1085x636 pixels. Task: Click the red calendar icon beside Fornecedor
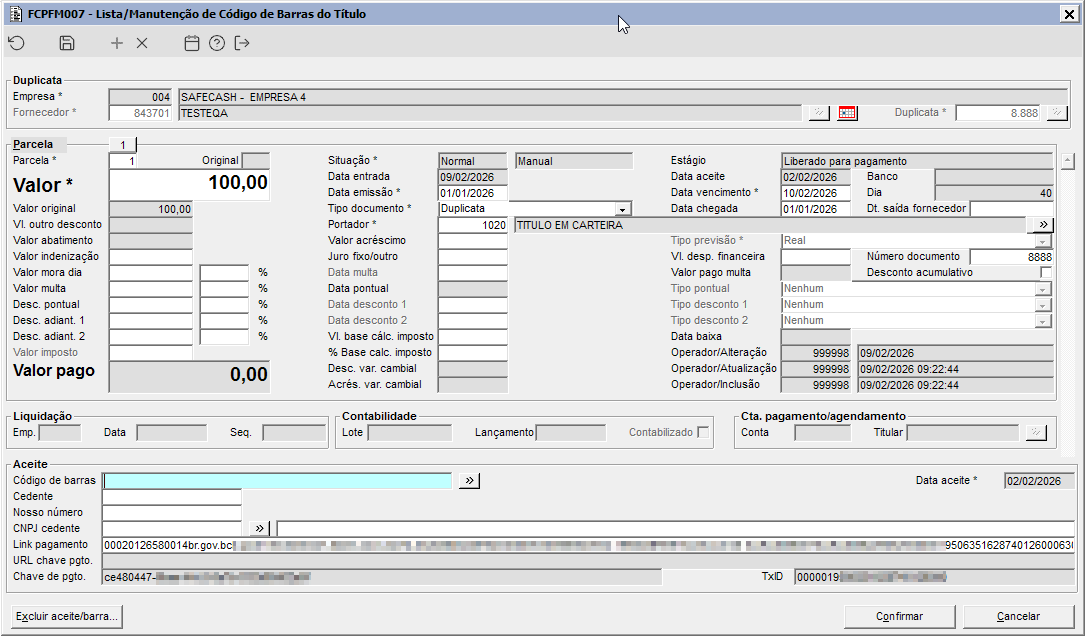pos(847,113)
